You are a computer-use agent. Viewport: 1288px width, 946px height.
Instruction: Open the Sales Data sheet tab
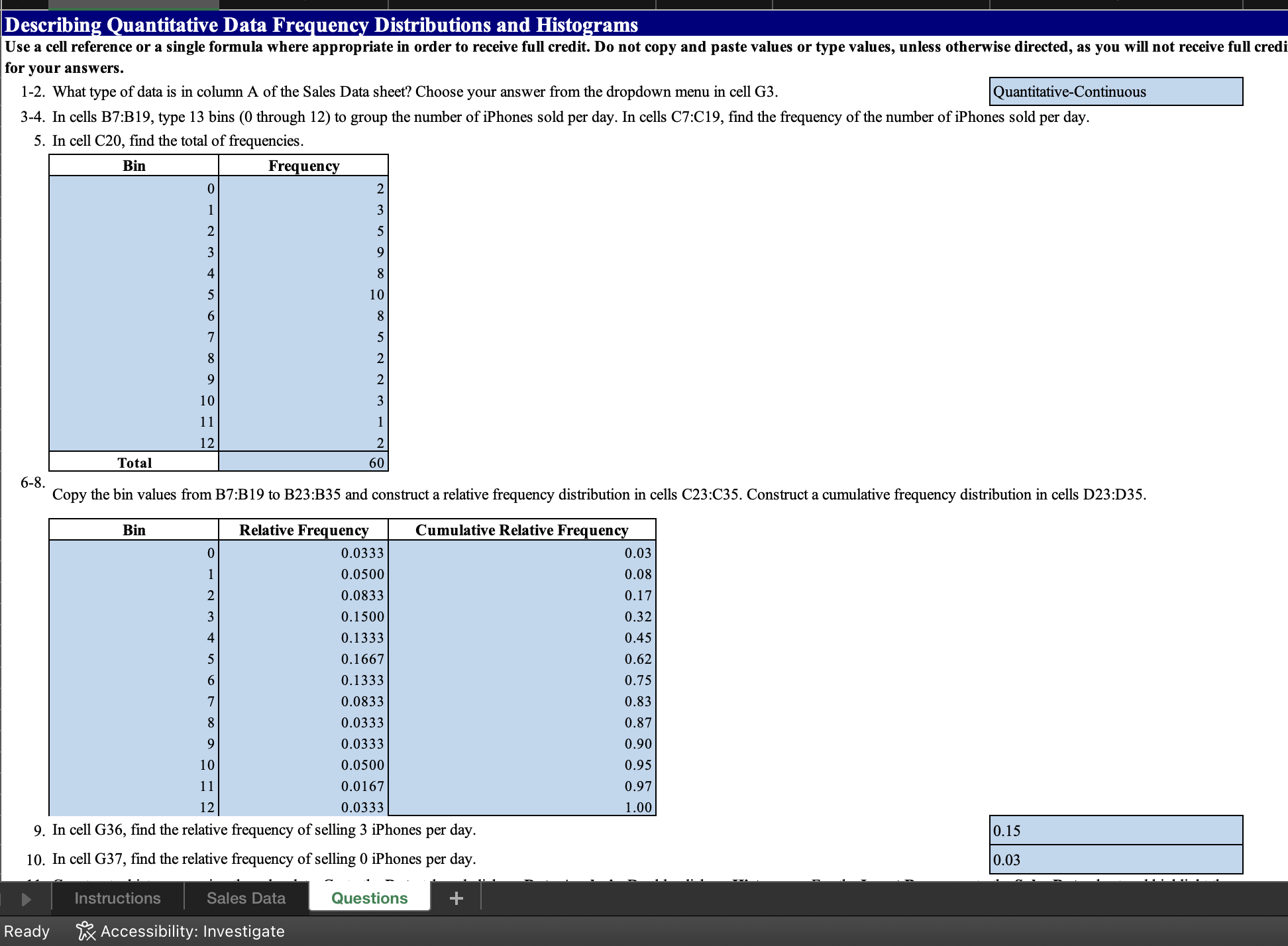(246, 898)
